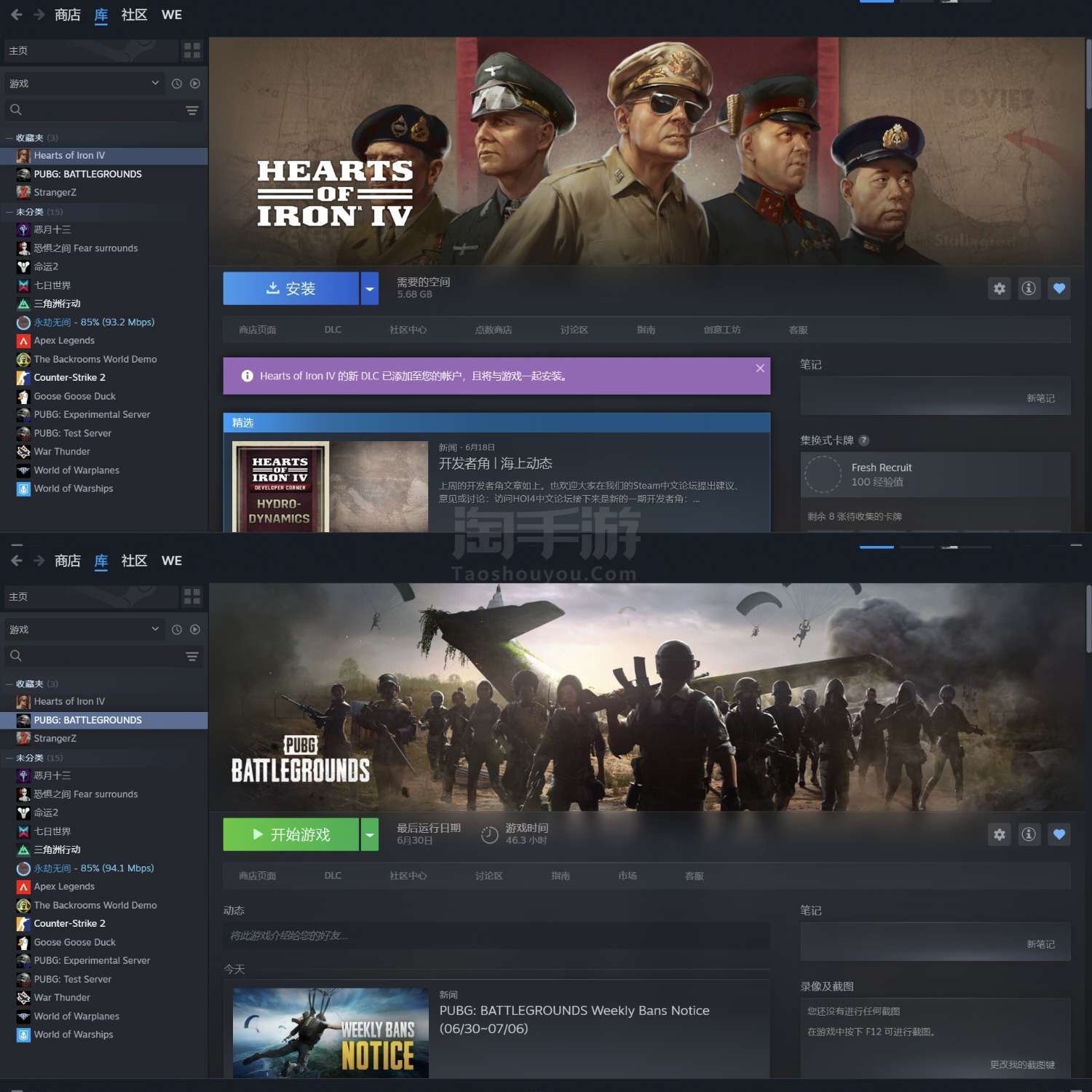Open PUBG: BATTLEGROUNDS settings gear
Screen dimensions: 1092x1092
pos(1000,834)
